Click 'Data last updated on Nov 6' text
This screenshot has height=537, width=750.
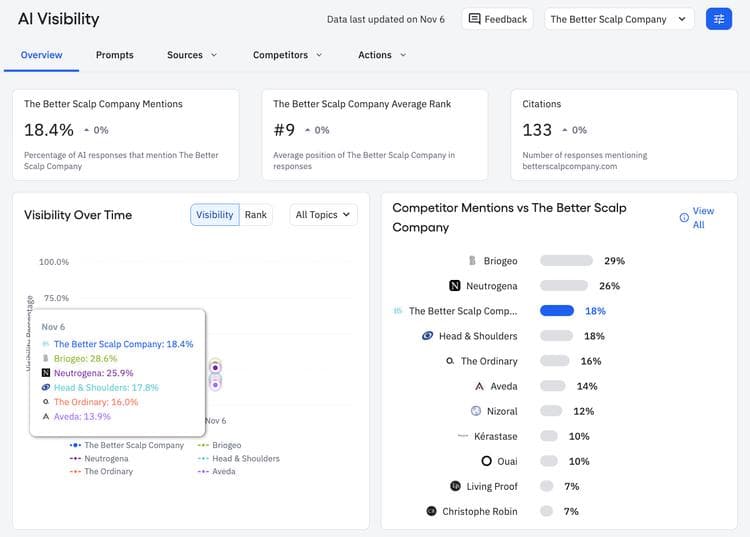point(386,19)
